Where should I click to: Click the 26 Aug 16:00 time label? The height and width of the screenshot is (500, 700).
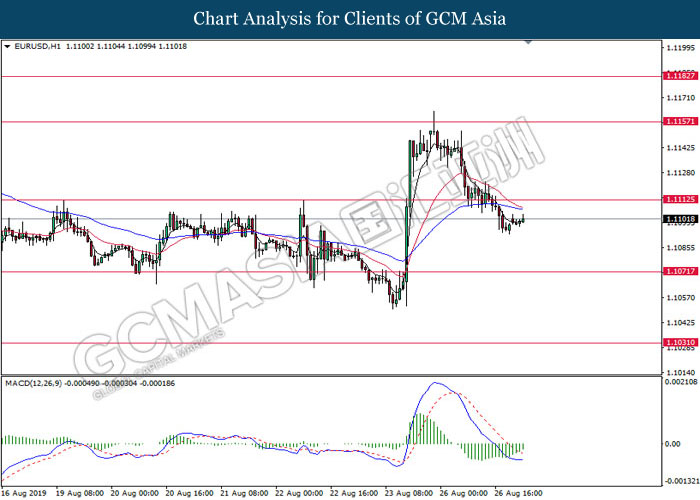point(519,493)
